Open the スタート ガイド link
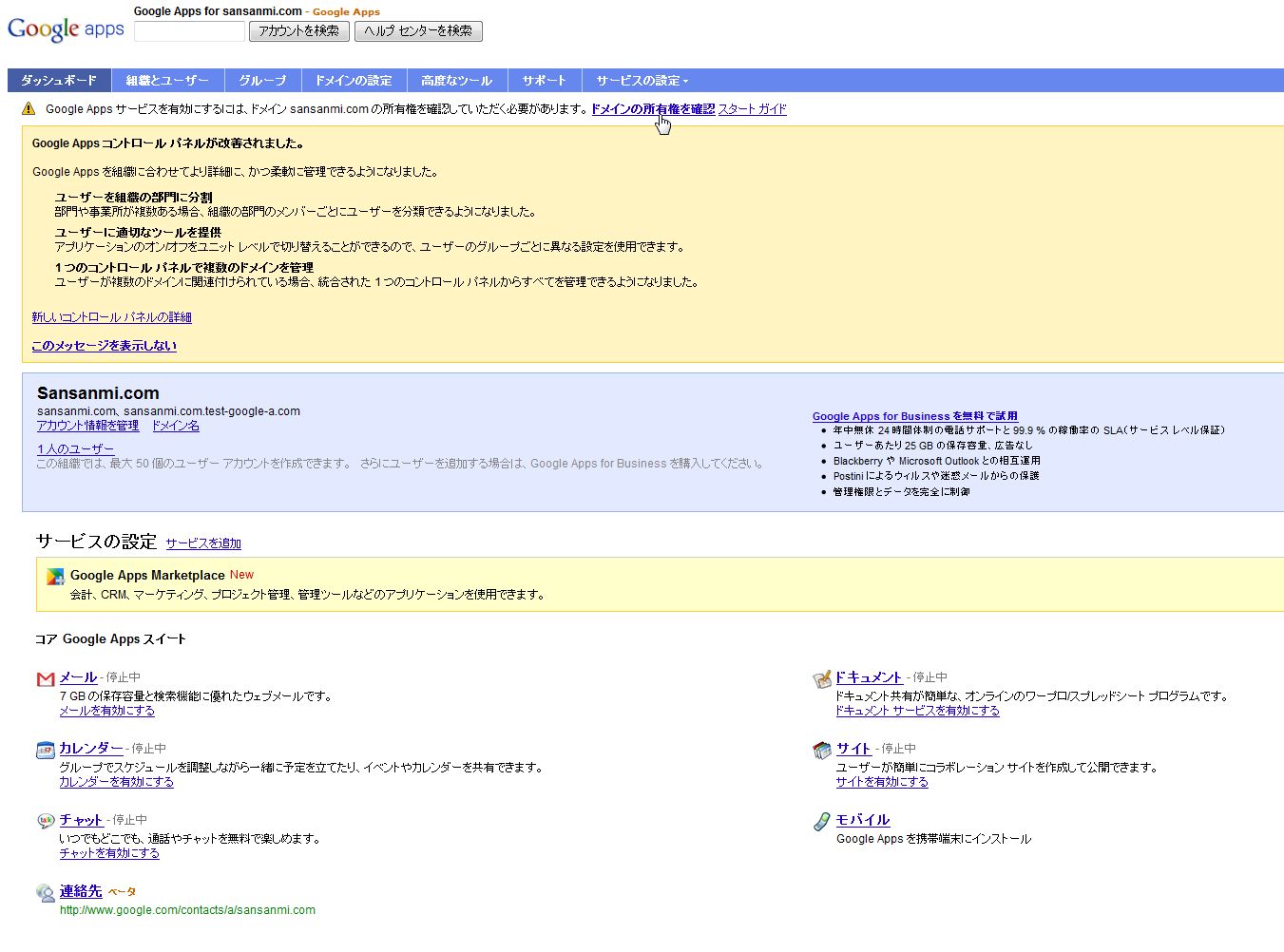Screen dimensions: 1284x952 pos(752,109)
